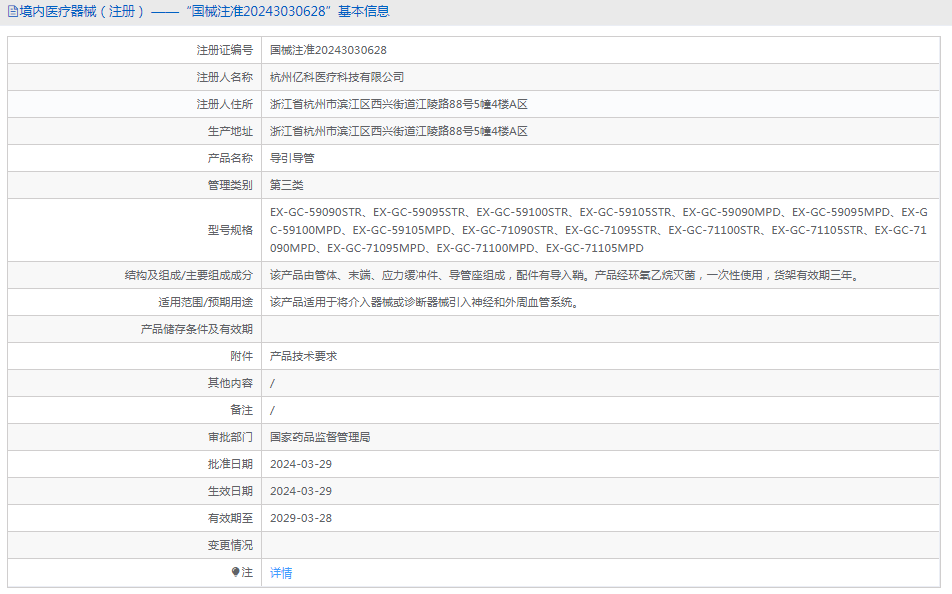The image size is (952, 594).
Task: Select the intended use text 该产品适用于将介入器械
Action: pyautogui.click(x=425, y=302)
